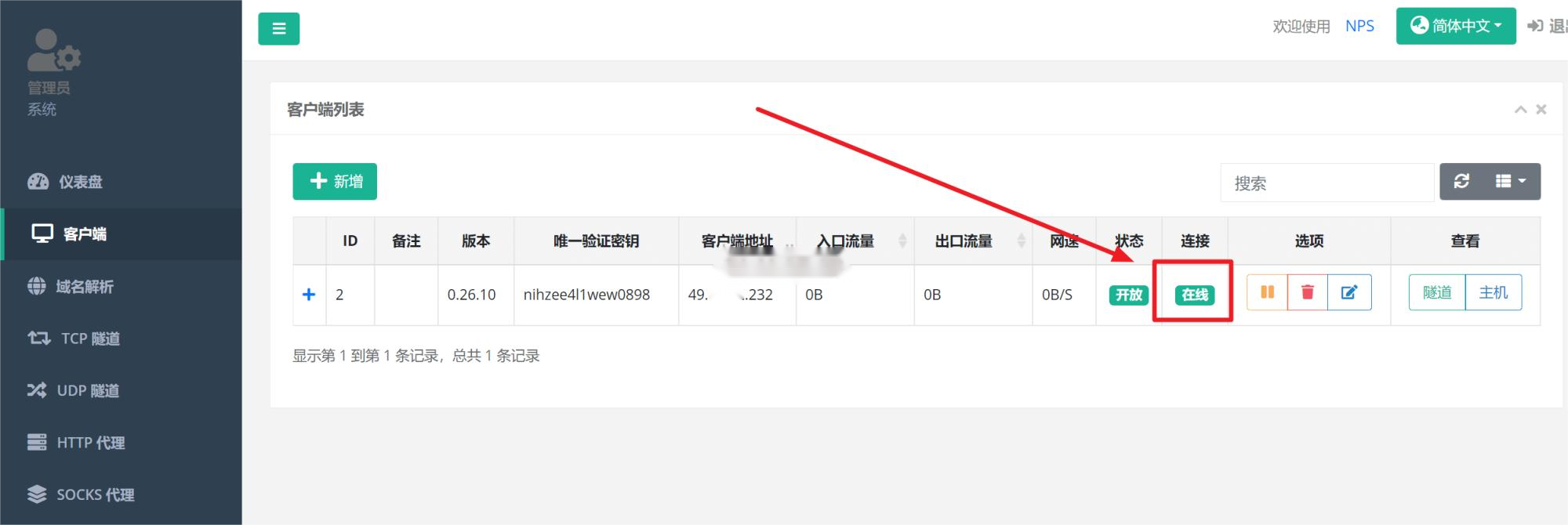Delete the client with the trash icon
This screenshot has width=1568, height=525.
(1307, 292)
